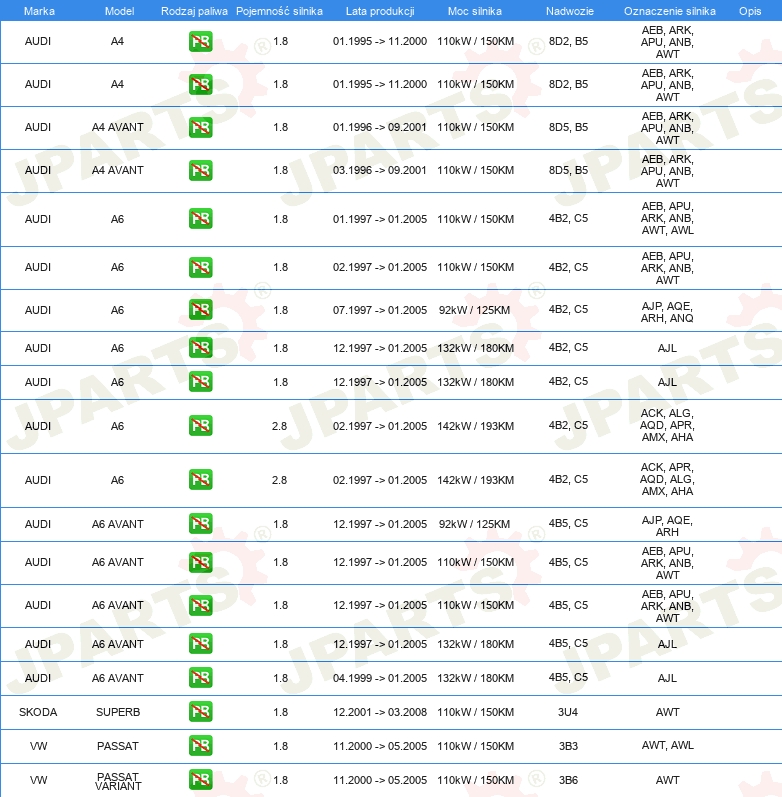The height and width of the screenshot is (797, 782).
Task: Click the Moc silnika column header
Action: (474, 11)
